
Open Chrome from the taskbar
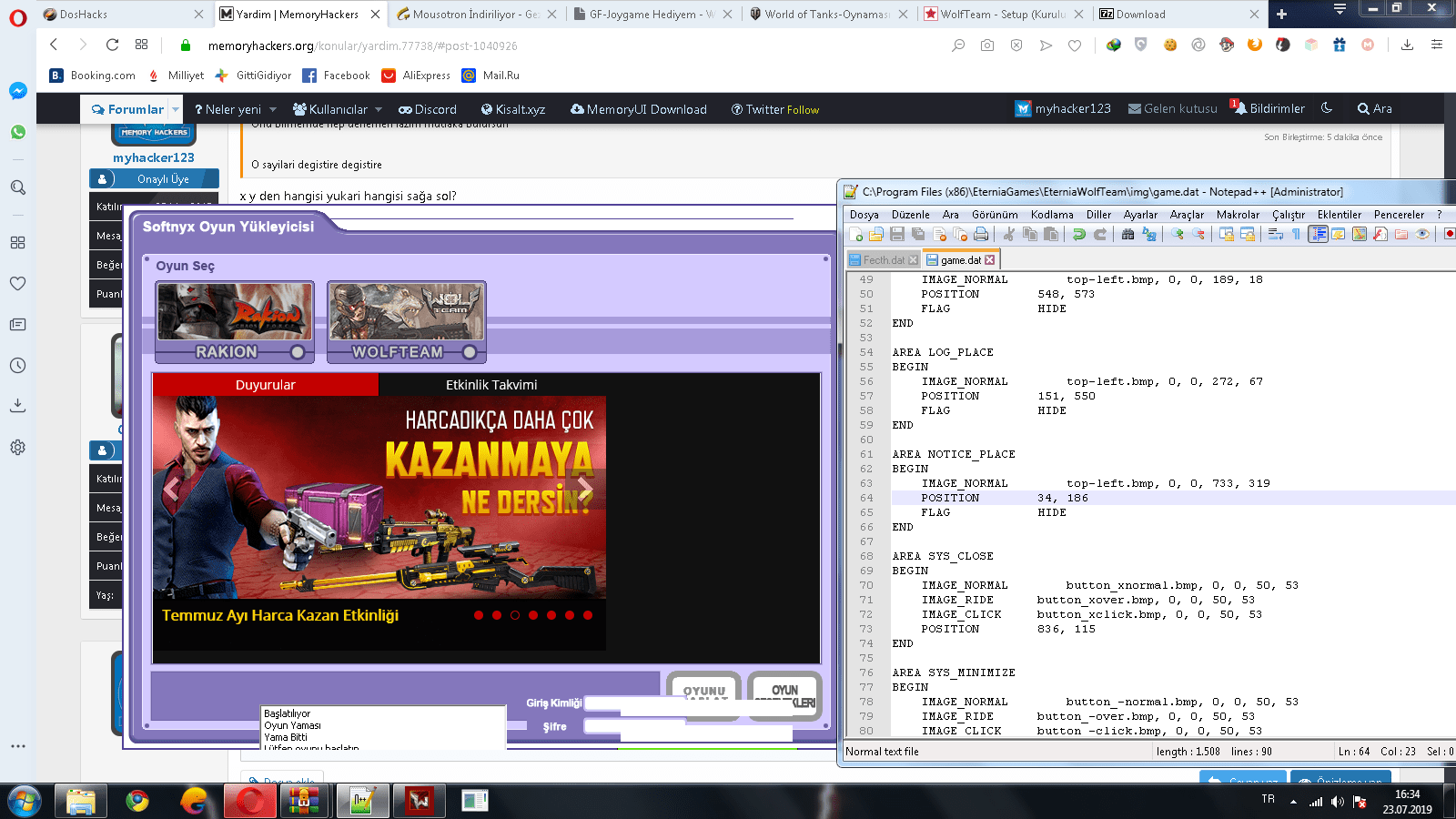pos(137,801)
